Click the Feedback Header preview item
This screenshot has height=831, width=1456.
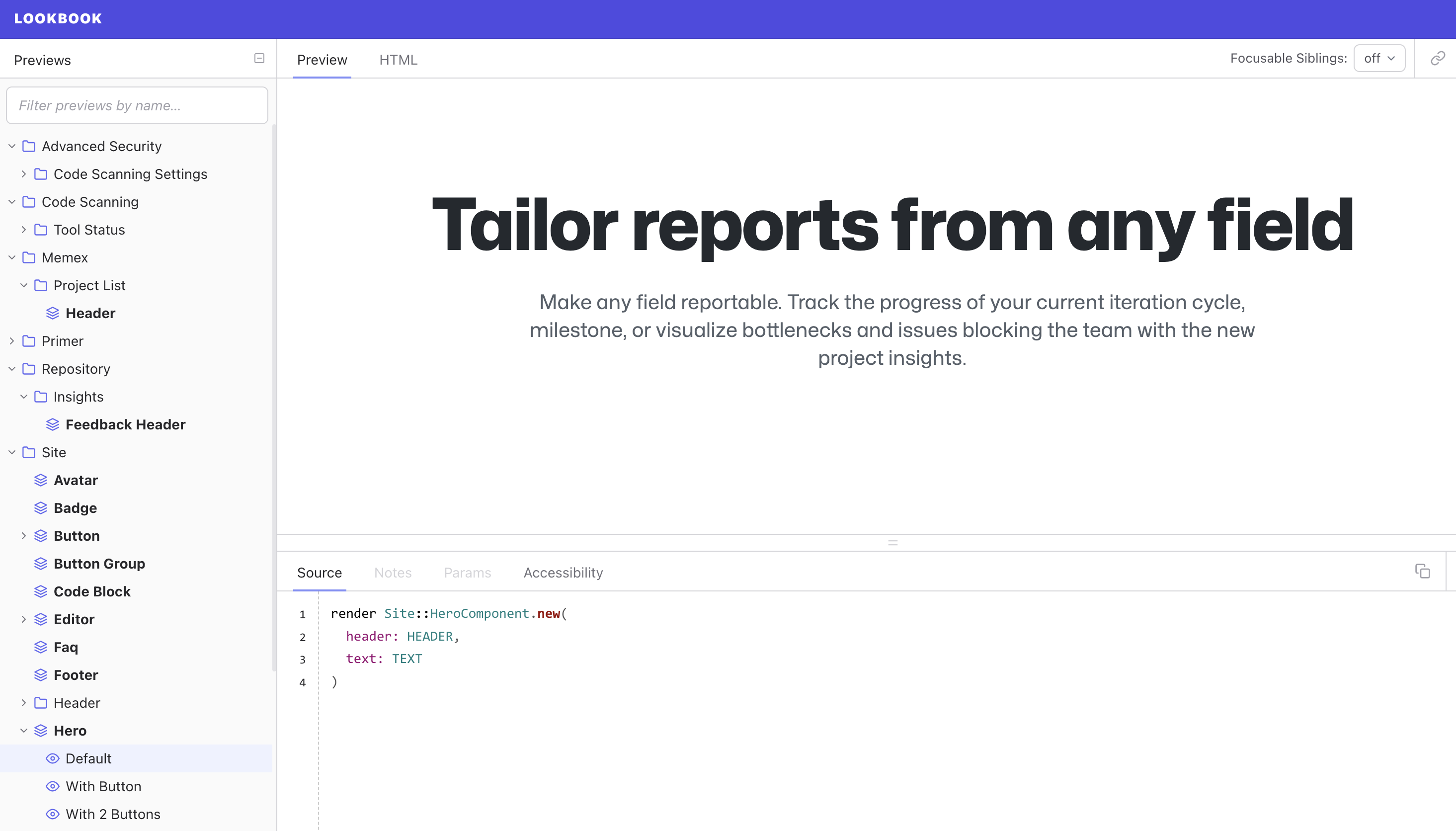coord(125,424)
